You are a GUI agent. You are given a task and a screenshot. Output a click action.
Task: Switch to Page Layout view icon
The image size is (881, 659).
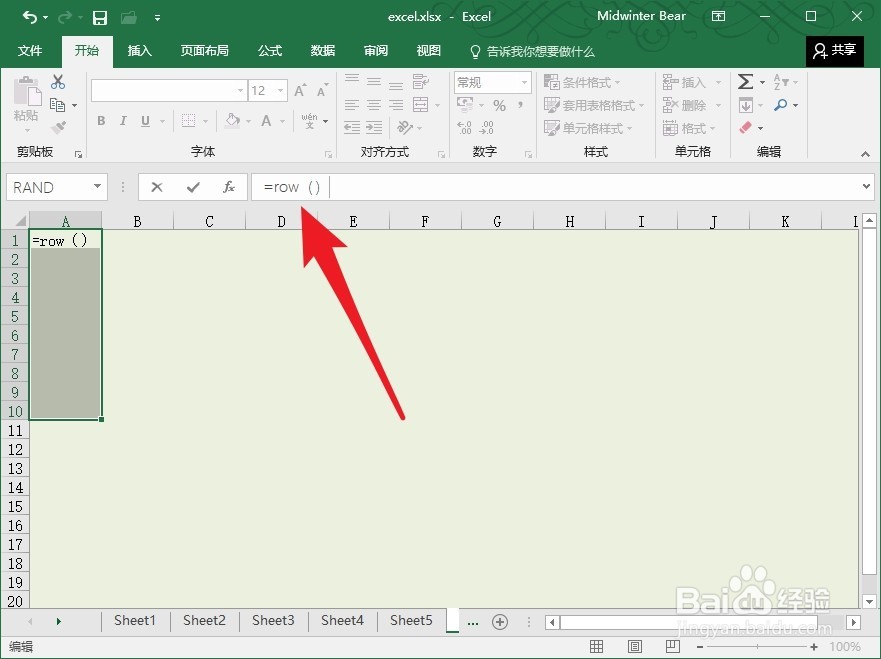[x=634, y=647]
